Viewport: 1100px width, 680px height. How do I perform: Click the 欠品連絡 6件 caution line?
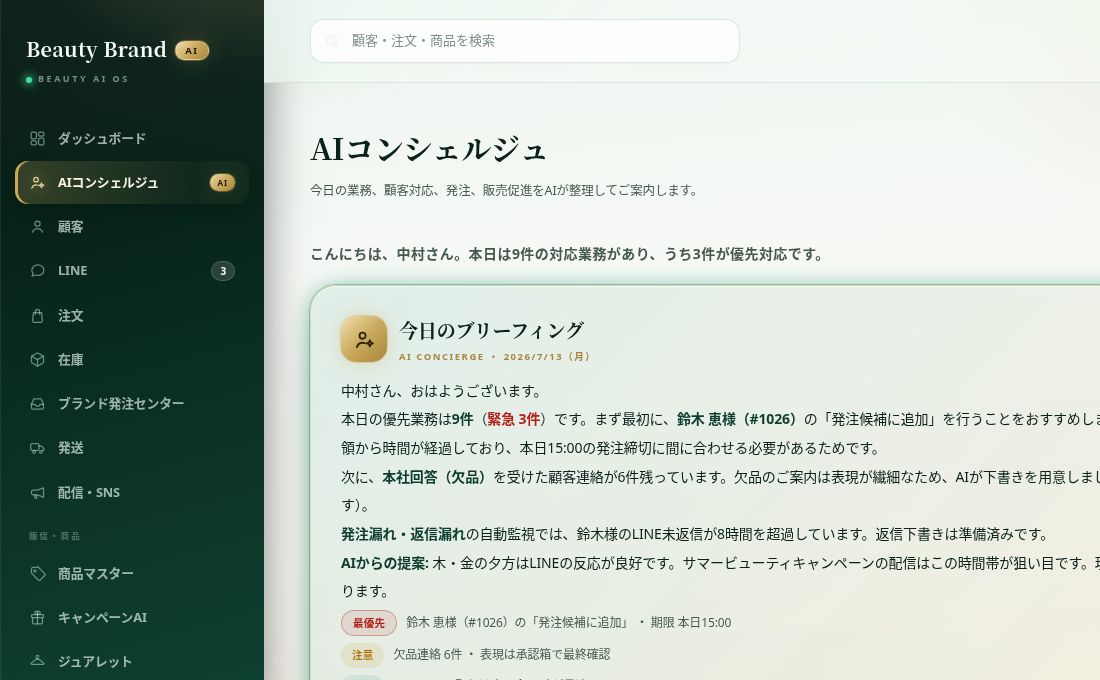tap(501, 655)
